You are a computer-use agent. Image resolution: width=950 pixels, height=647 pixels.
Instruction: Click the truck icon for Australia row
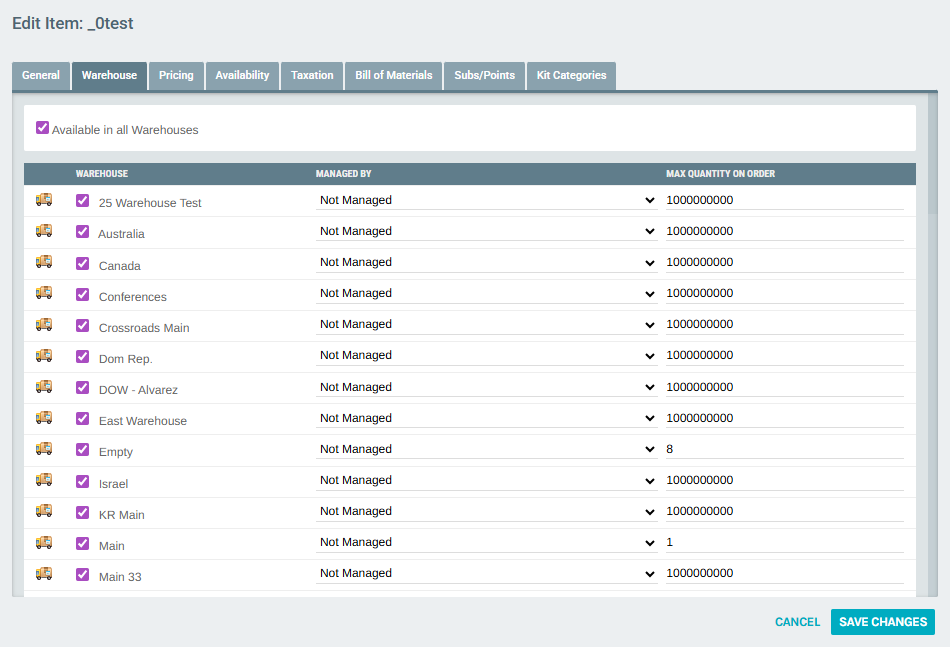[44, 231]
